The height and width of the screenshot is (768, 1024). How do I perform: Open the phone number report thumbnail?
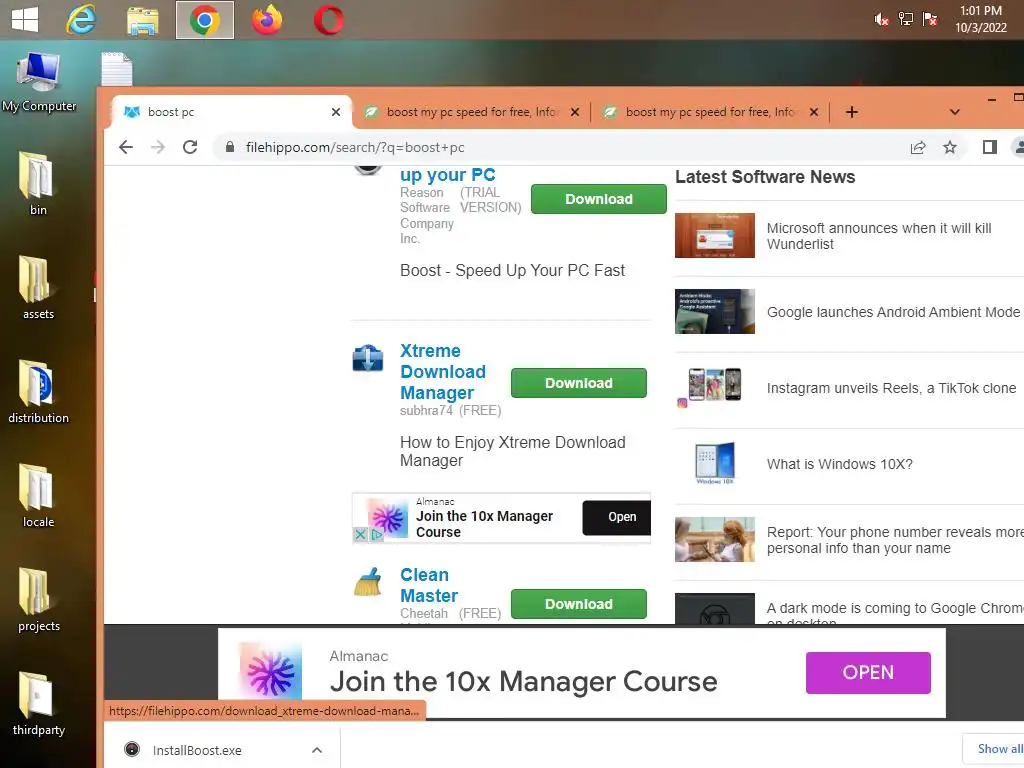tap(714, 539)
